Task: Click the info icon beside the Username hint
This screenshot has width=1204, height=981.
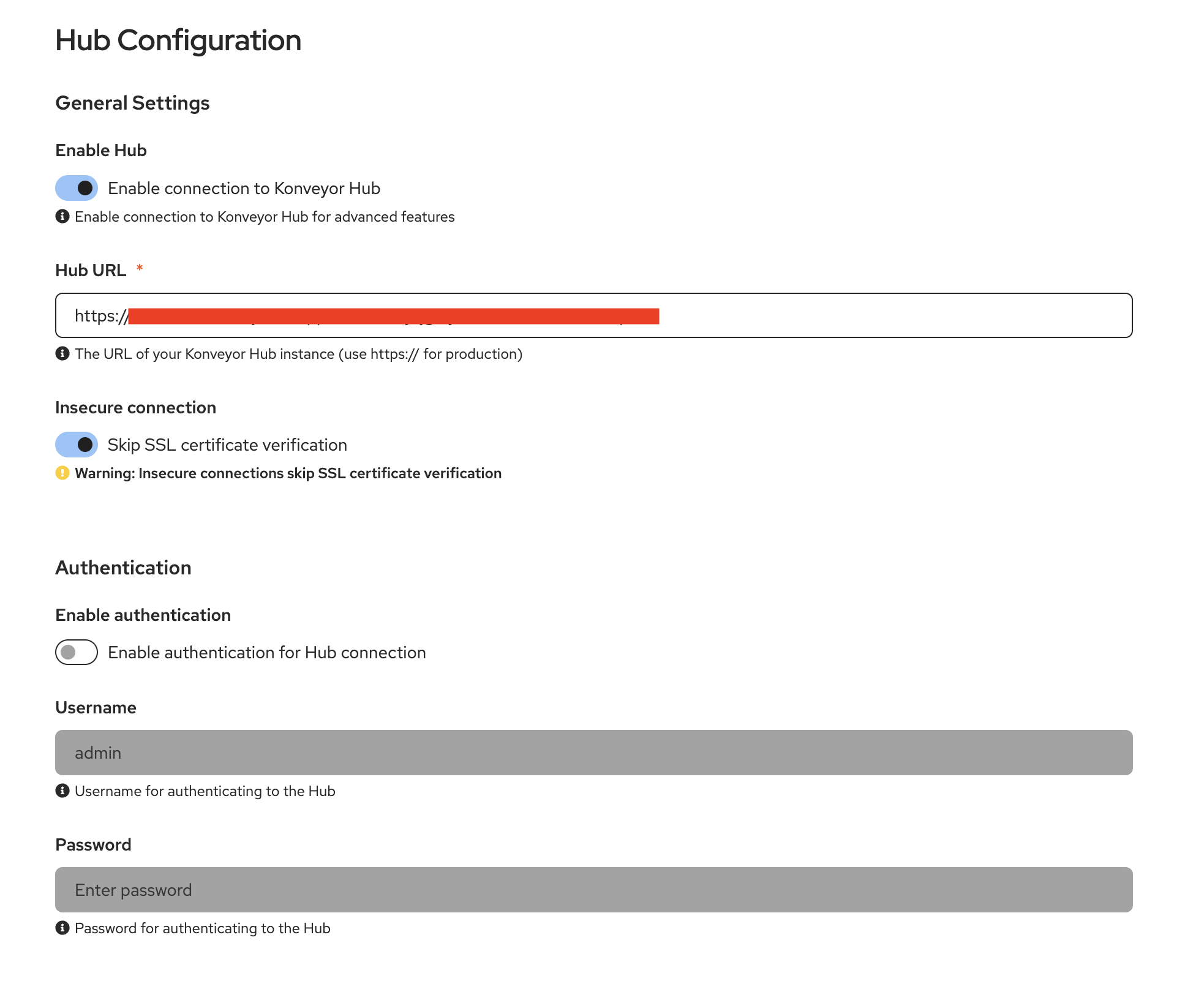Action: click(x=62, y=791)
